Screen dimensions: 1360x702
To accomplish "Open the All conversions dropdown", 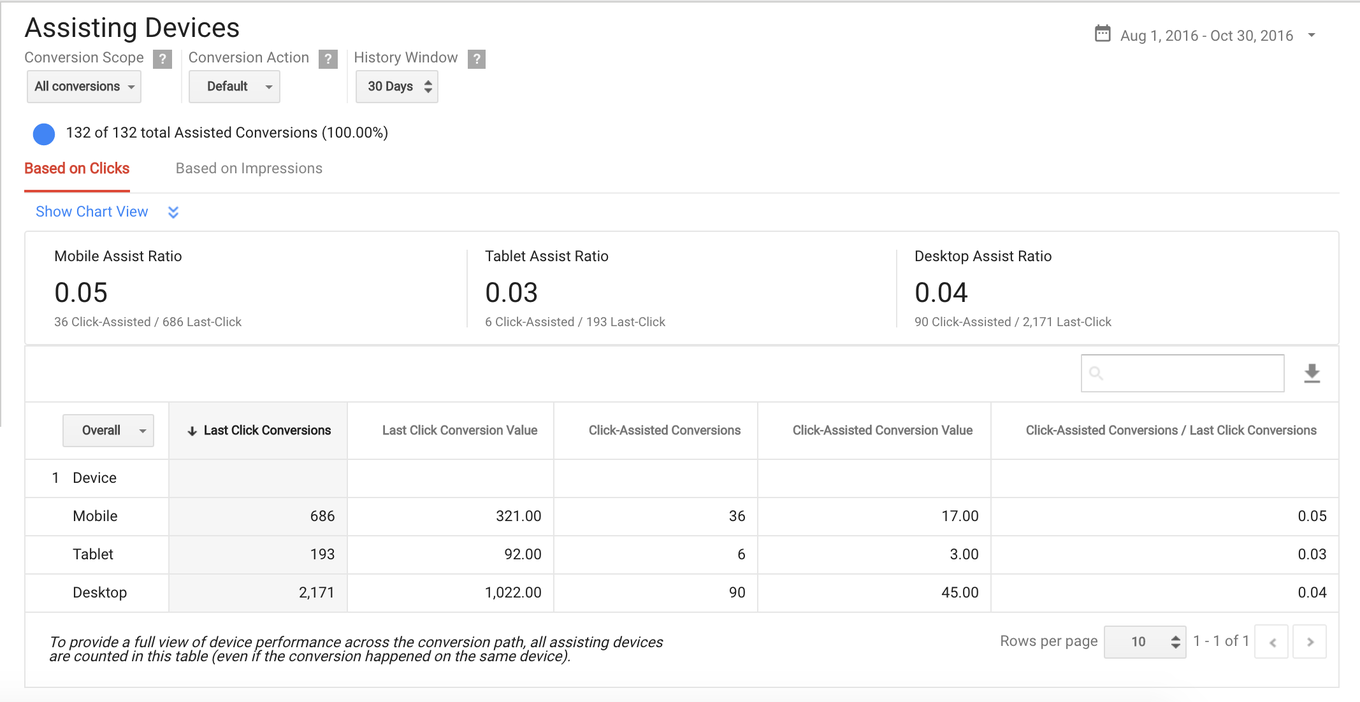I will [x=83, y=86].
